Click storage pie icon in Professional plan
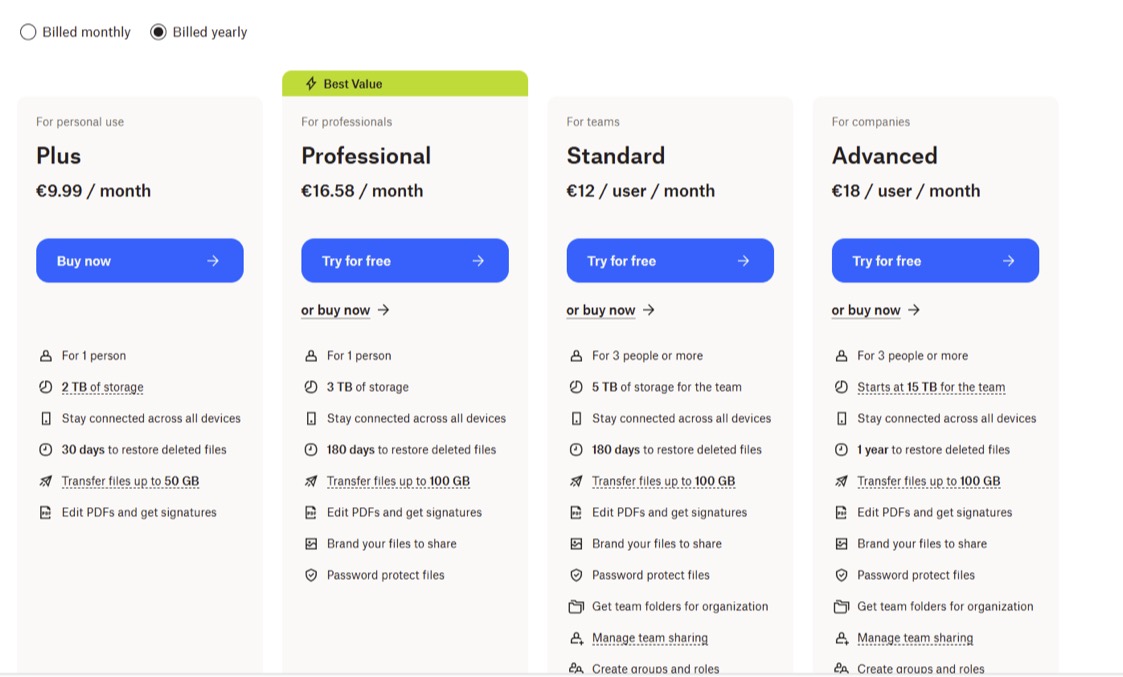This screenshot has width=1123, height=677. tap(310, 387)
